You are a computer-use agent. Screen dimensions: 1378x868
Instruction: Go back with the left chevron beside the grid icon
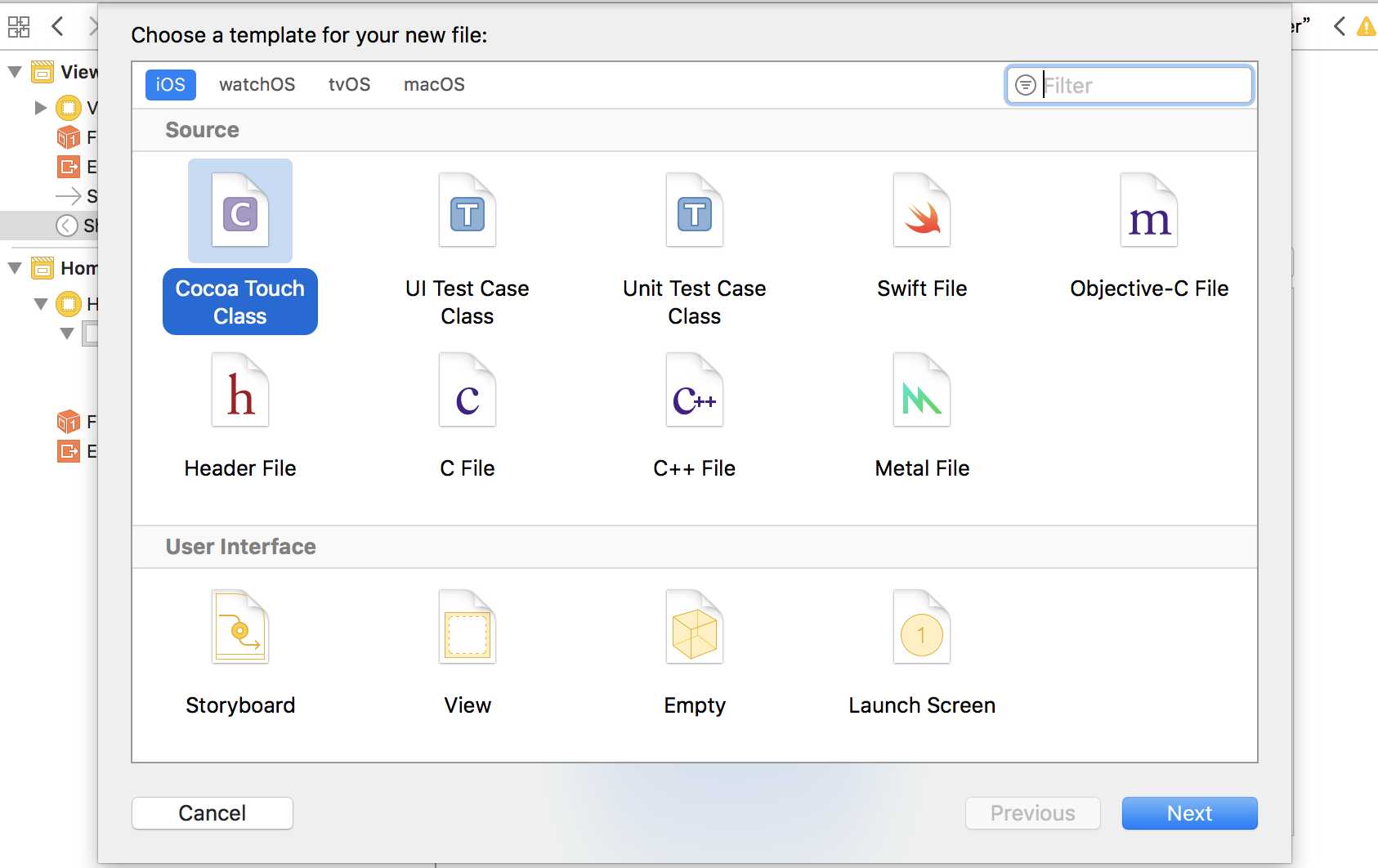click(57, 27)
